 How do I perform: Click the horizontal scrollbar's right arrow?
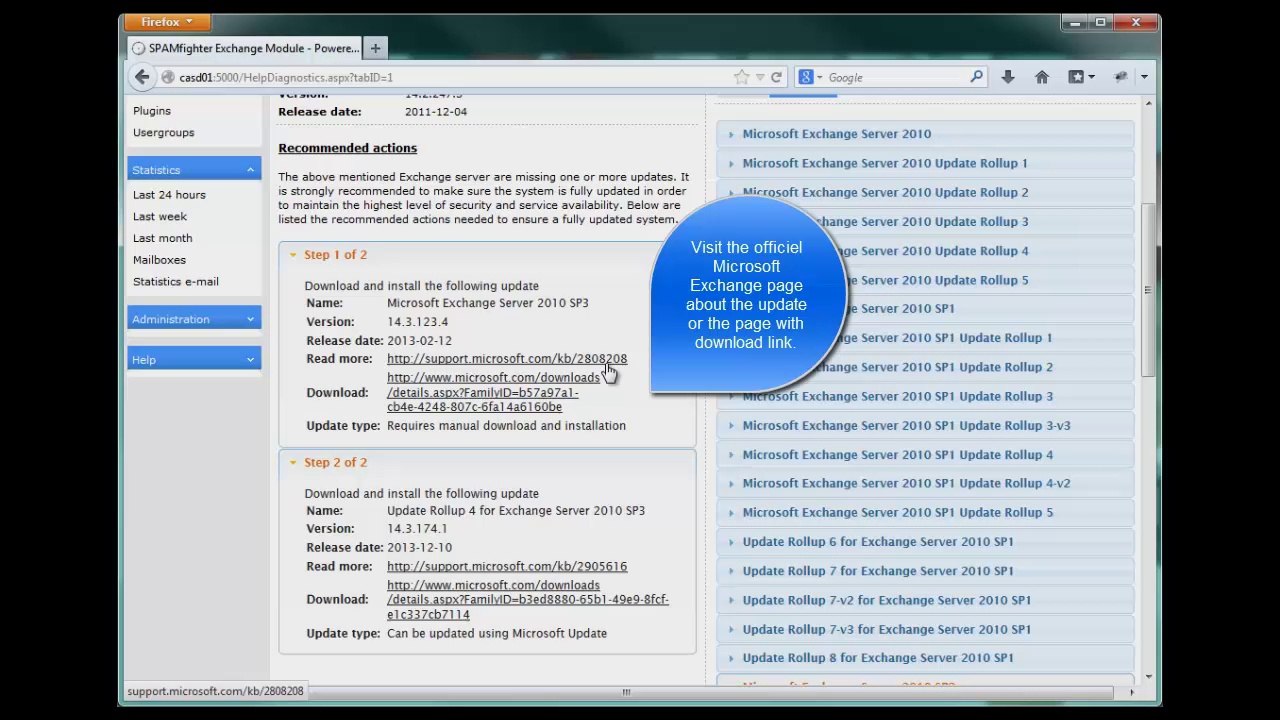pyautogui.click(x=1131, y=692)
